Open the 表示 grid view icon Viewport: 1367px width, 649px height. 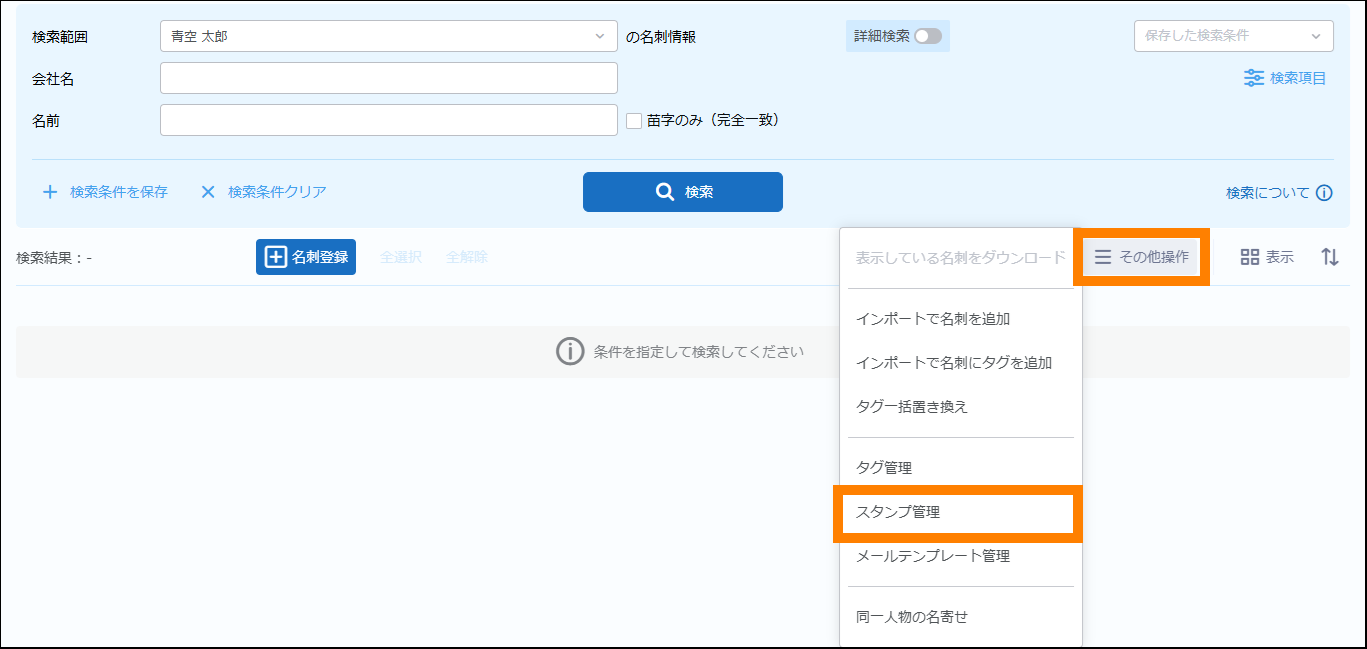point(1249,257)
